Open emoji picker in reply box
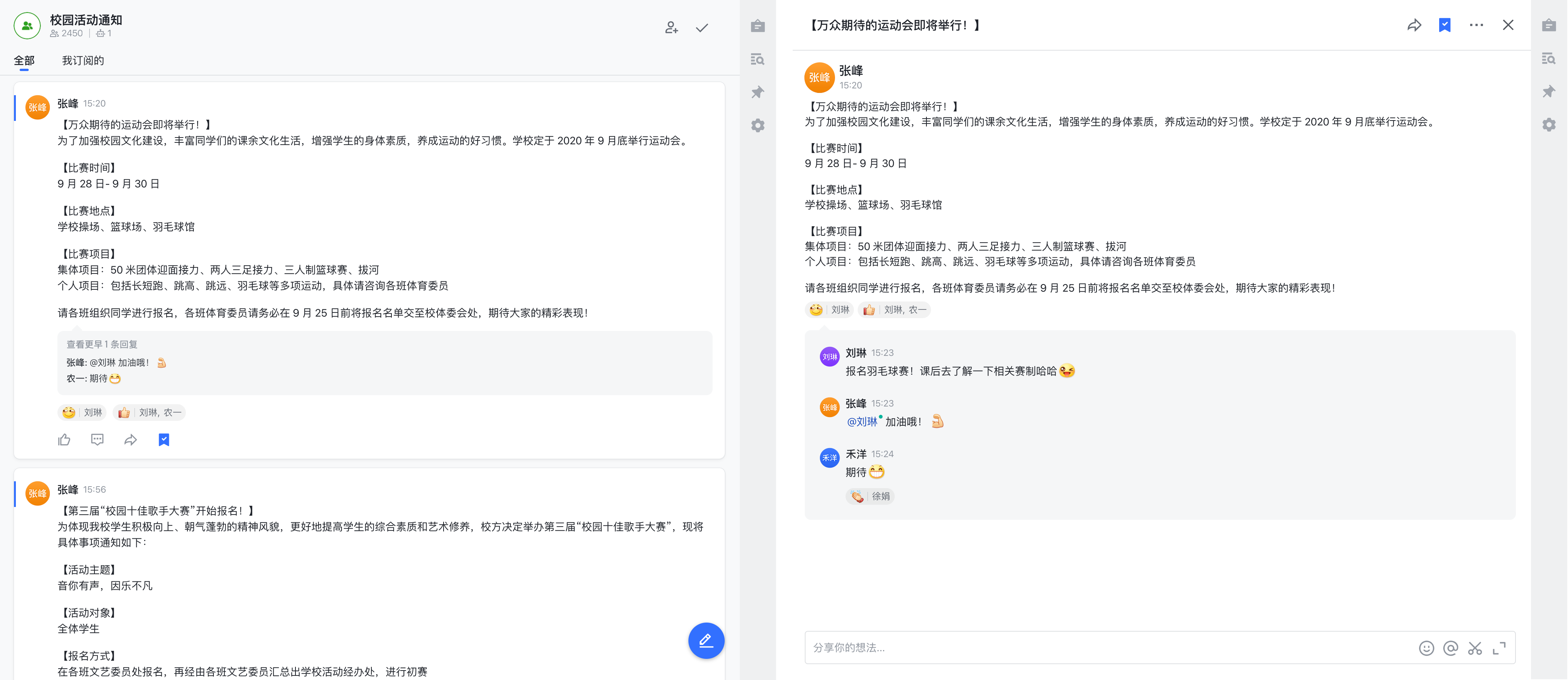The image size is (1568, 680). click(x=1426, y=648)
